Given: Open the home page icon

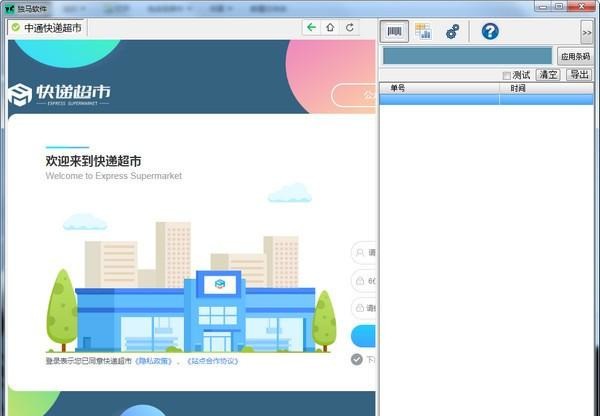Looking at the screenshot, I should (x=330, y=28).
